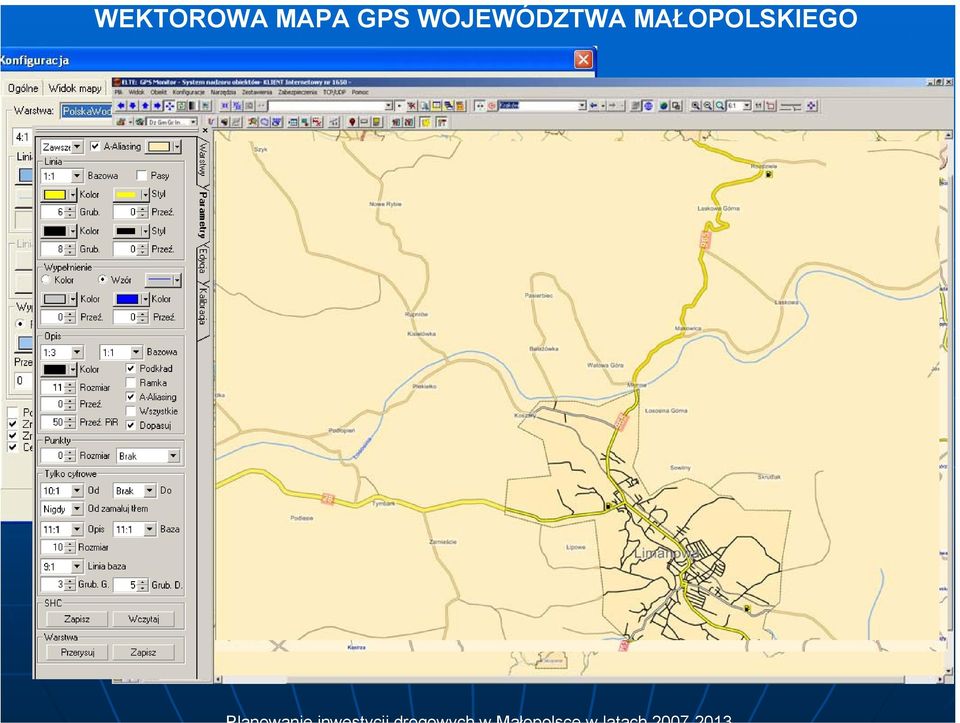
Task: Click the monitor-stack icon after yellow-framed window
Action: tap(449, 105)
